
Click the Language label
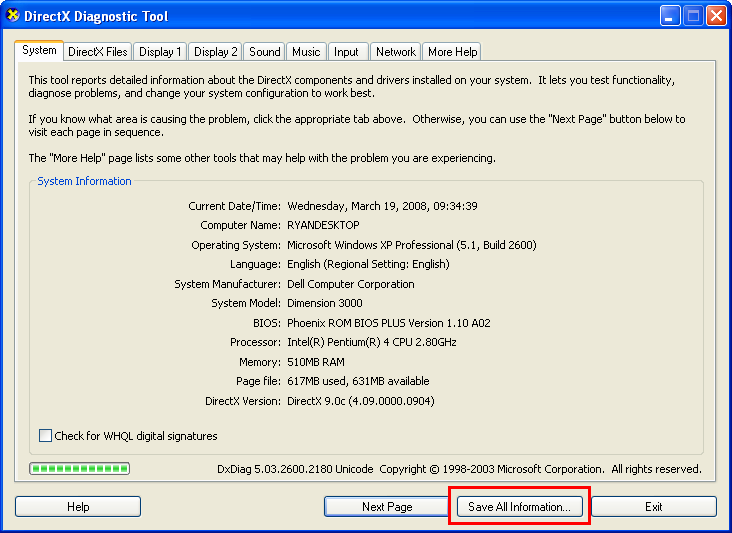255,264
